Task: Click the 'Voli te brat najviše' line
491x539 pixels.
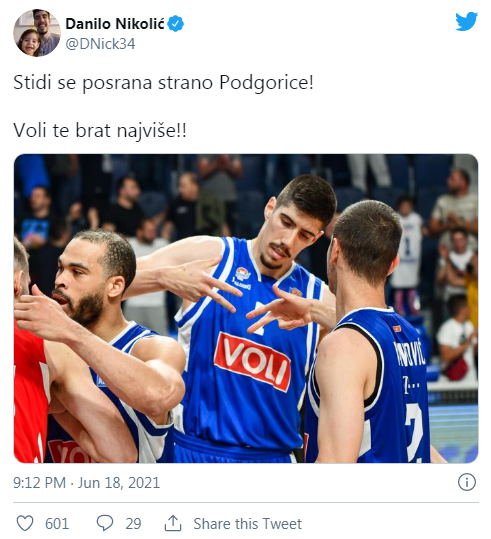Action: [100, 131]
